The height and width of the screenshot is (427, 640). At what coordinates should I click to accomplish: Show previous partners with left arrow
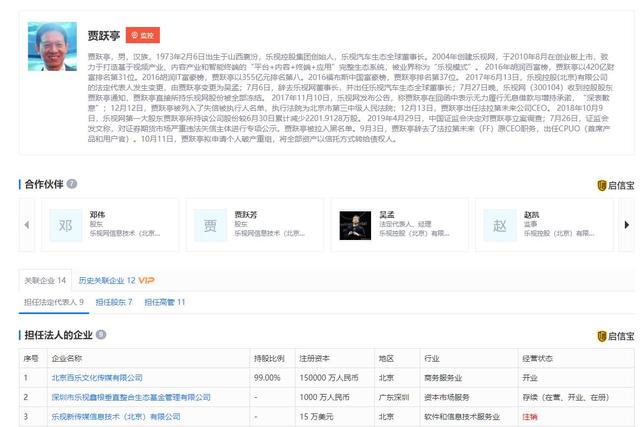click(27, 225)
